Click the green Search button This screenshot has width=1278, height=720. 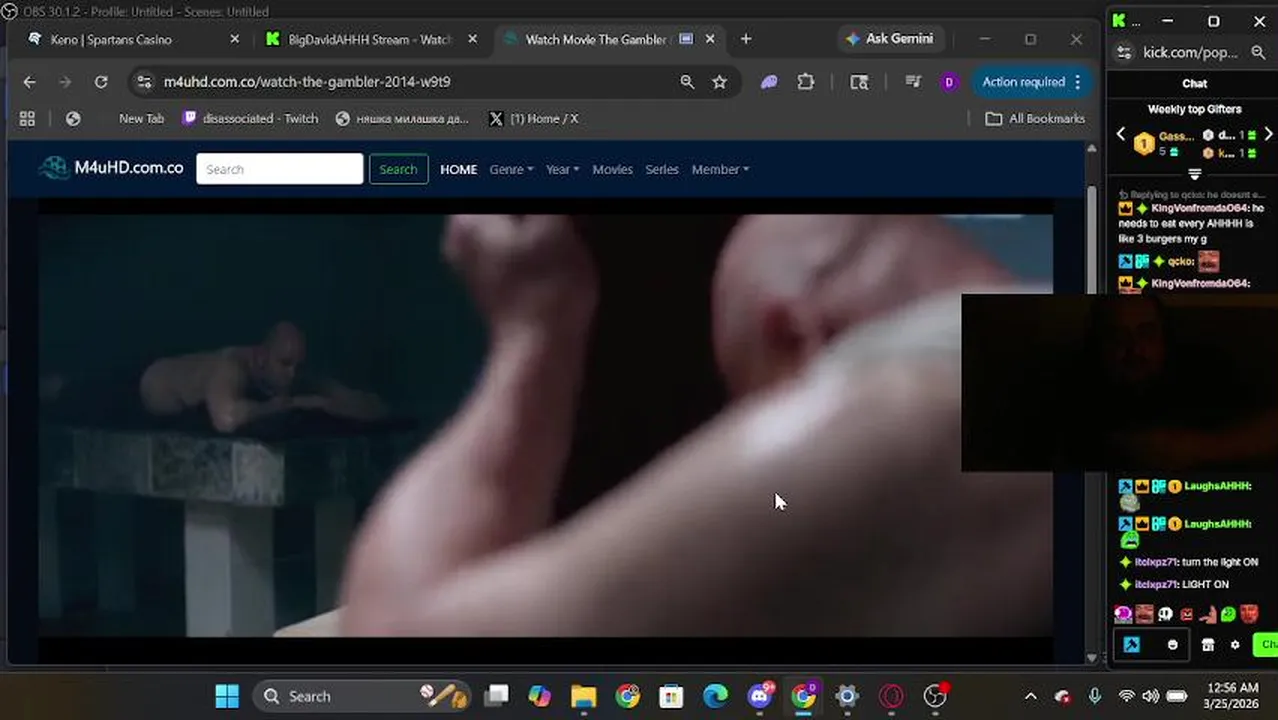tap(398, 169)
